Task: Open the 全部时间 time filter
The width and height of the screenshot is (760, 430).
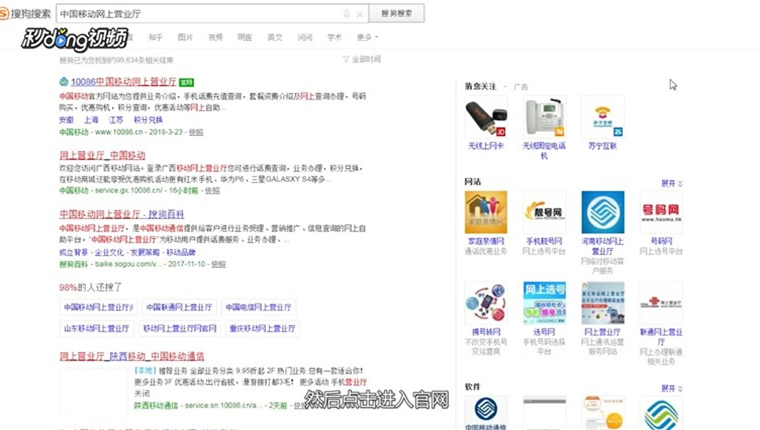Action: (362, 59)
